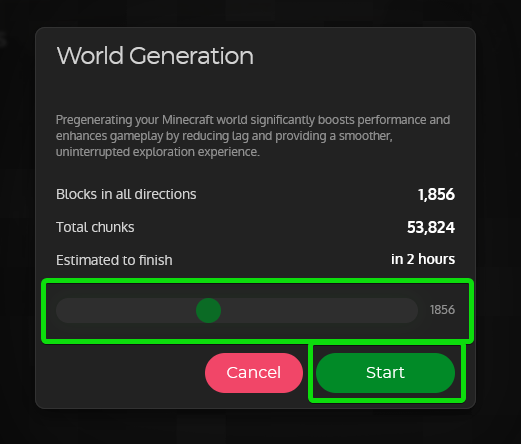
Task: Click the slider track right of the handle
Action: [x=317, y=310]
